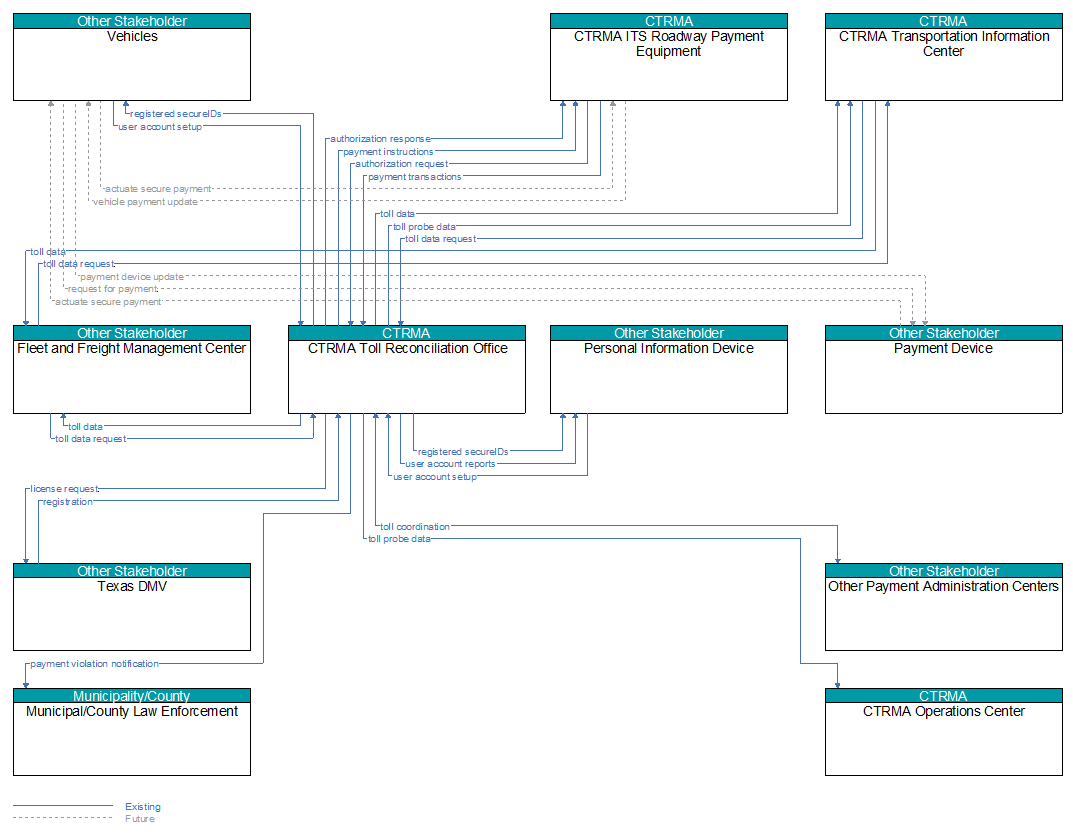Click CTRMA ITS Roadway Payment Equipment node
The width and height of the screenshot is (1073, 837).
pyautogui.click(x=669, y=57)
